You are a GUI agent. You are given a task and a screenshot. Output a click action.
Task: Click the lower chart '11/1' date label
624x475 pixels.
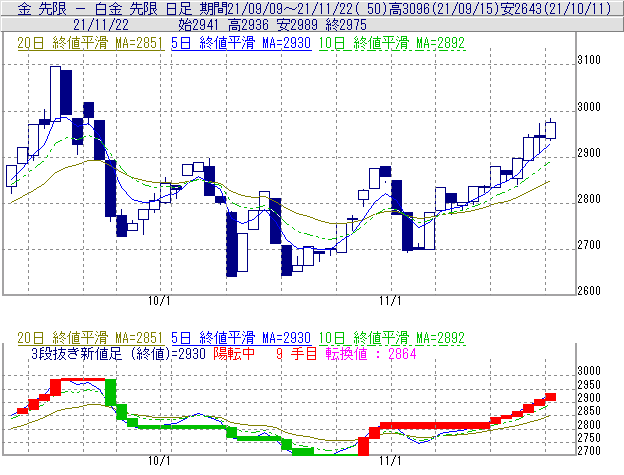click(390, 461)
